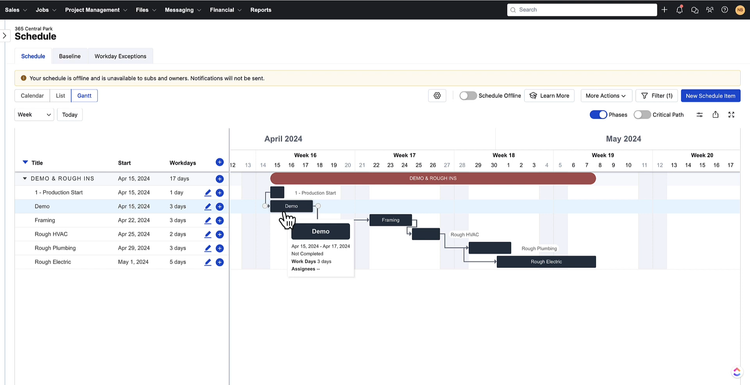Click the search input field
The image size is (750, 385).
tap(582, 10)
